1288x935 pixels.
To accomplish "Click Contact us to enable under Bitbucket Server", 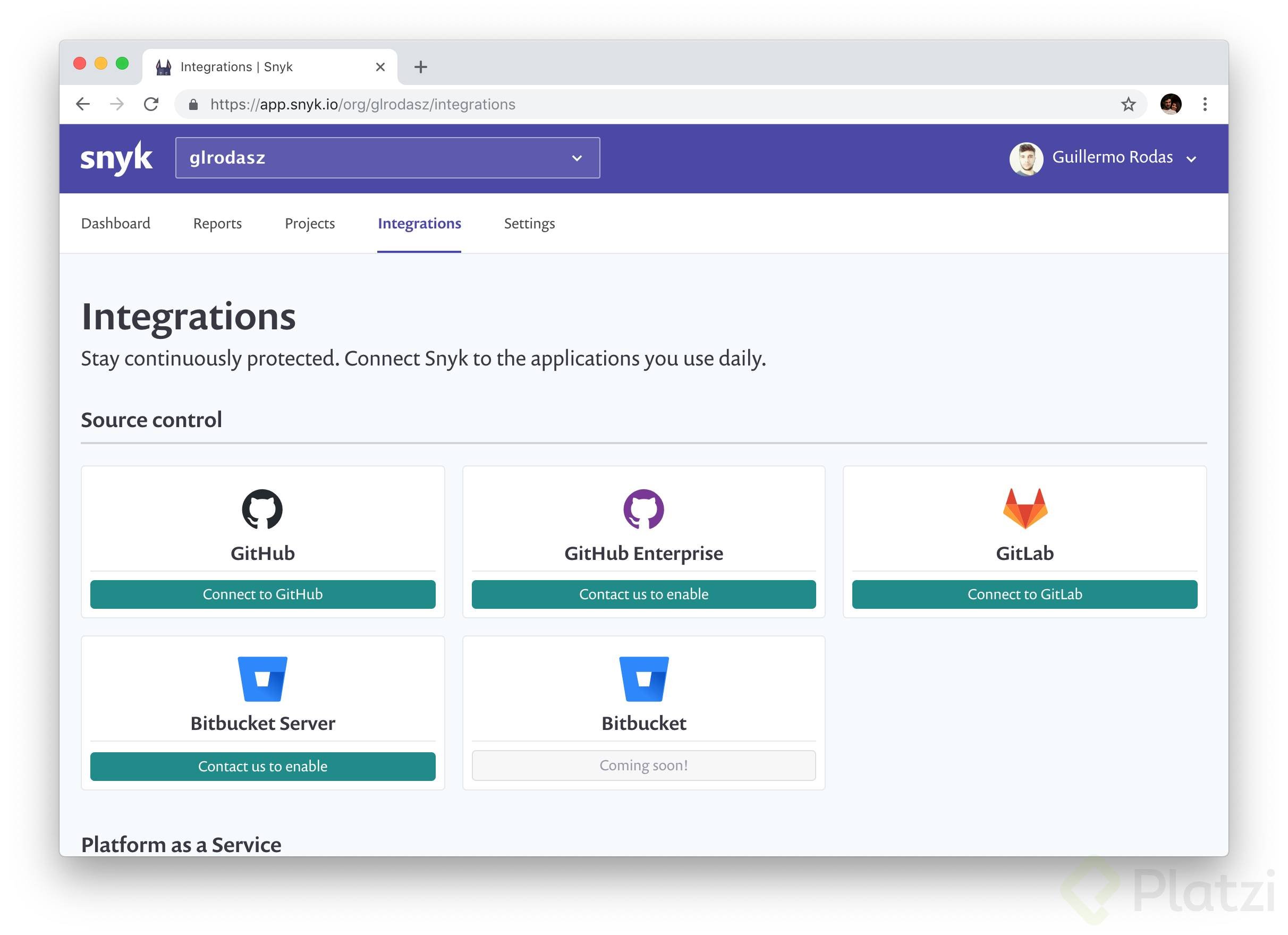I will (x=262, y=766).
